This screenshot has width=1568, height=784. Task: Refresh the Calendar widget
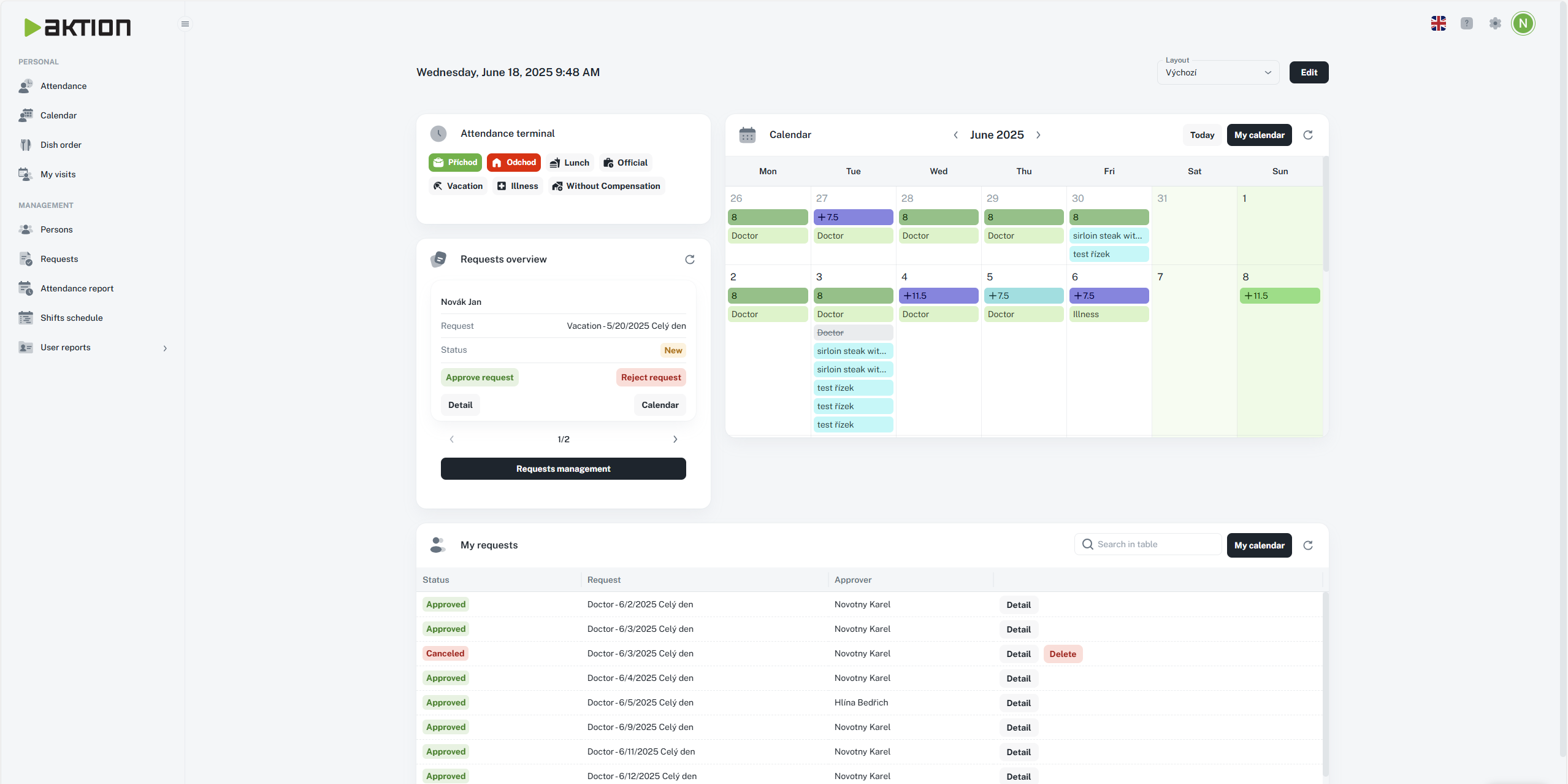1307,135
